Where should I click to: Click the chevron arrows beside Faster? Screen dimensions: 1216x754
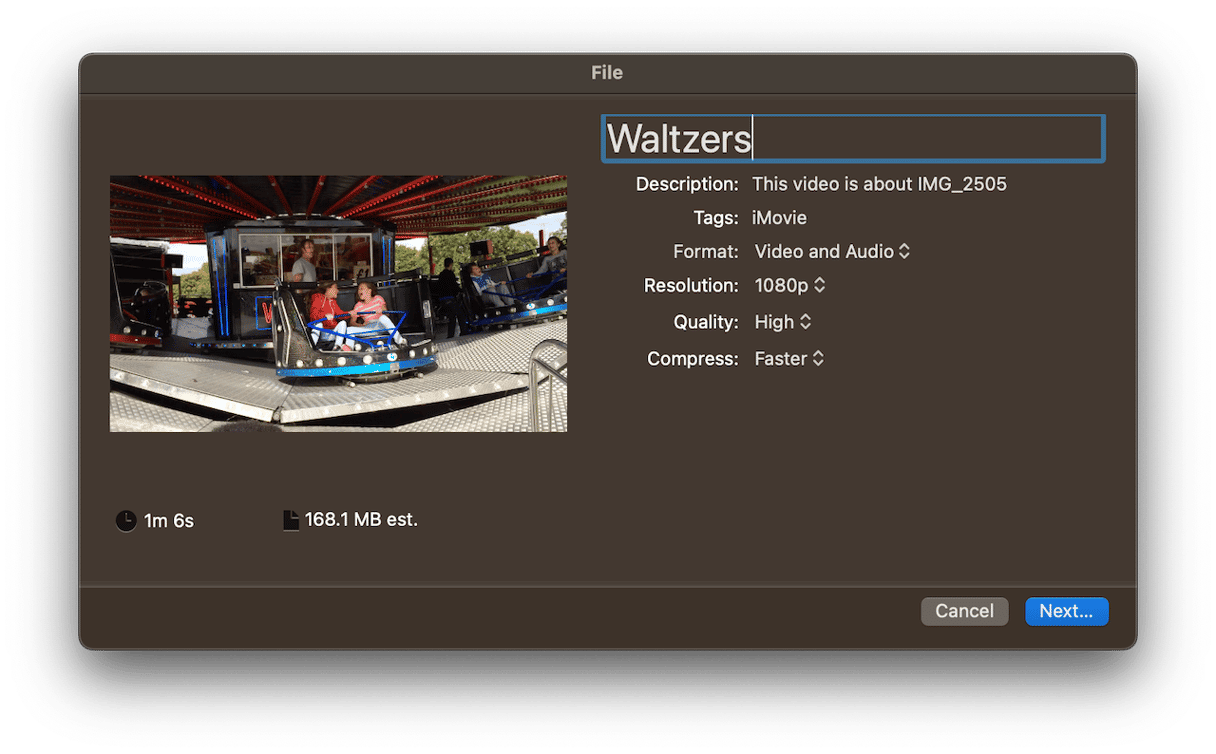(818, 358)
